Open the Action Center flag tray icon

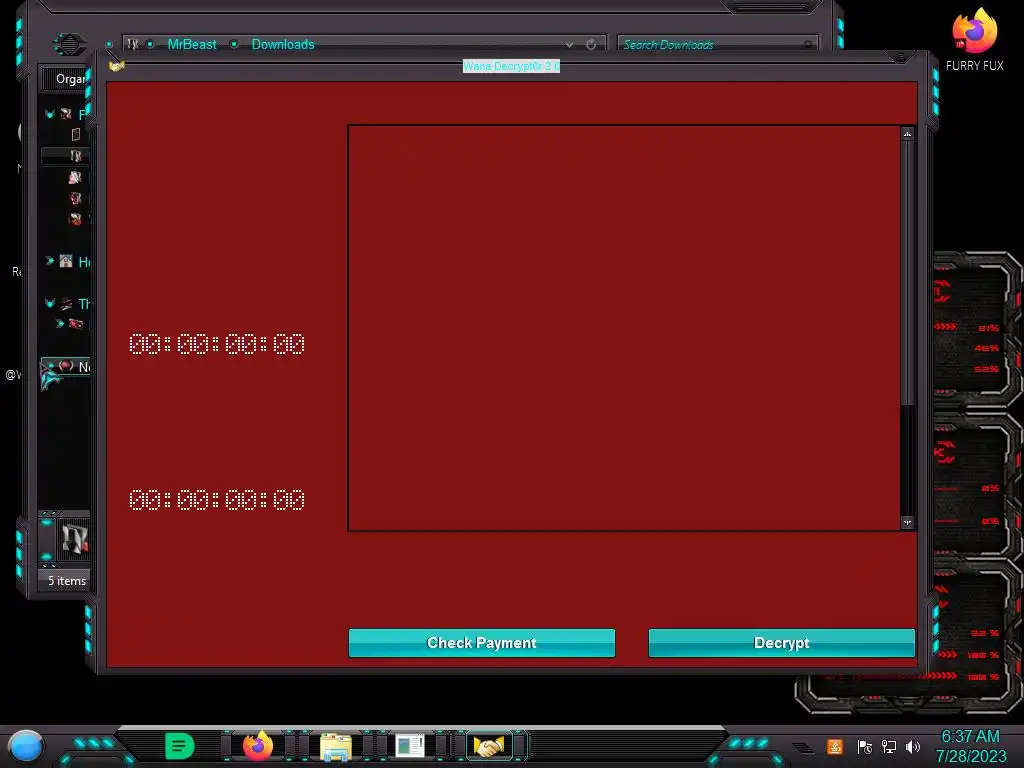pos(865,746)
